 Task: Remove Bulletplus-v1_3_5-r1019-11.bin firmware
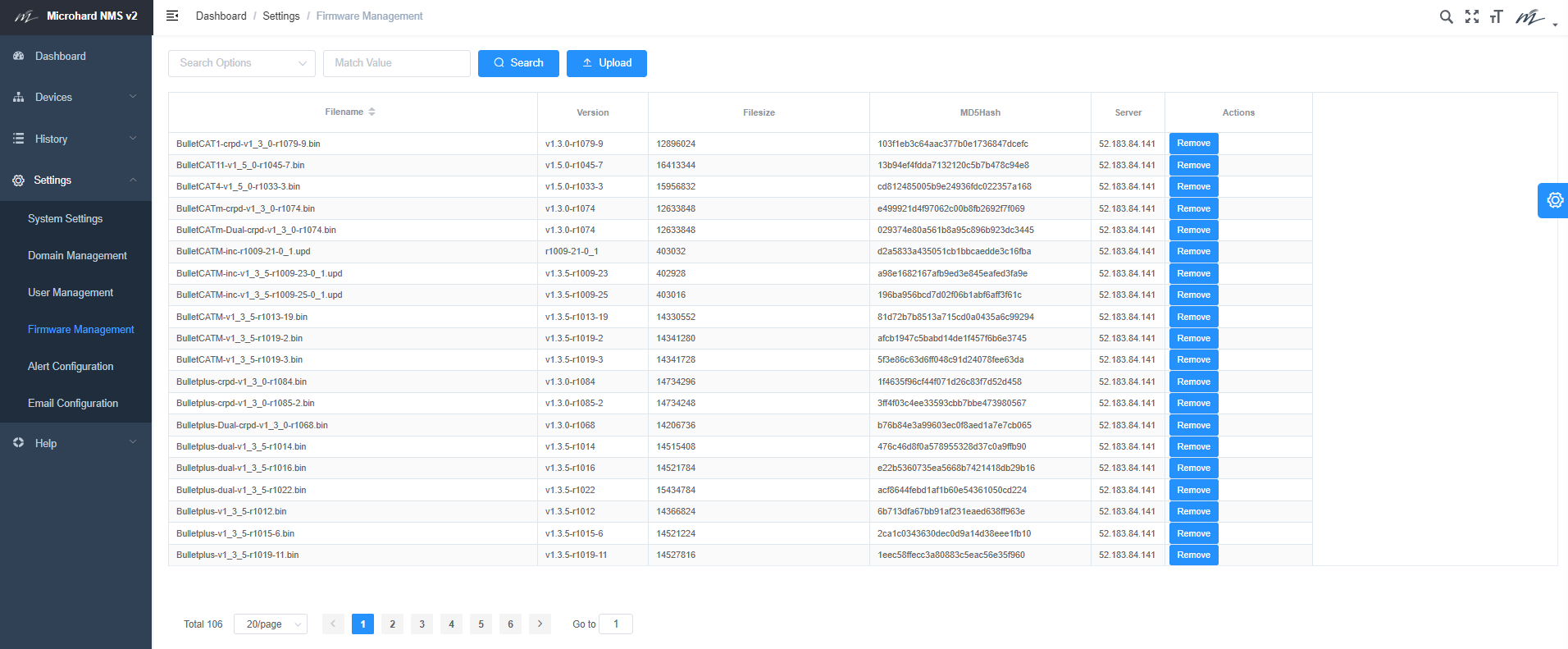click(x=1193, y=555)
